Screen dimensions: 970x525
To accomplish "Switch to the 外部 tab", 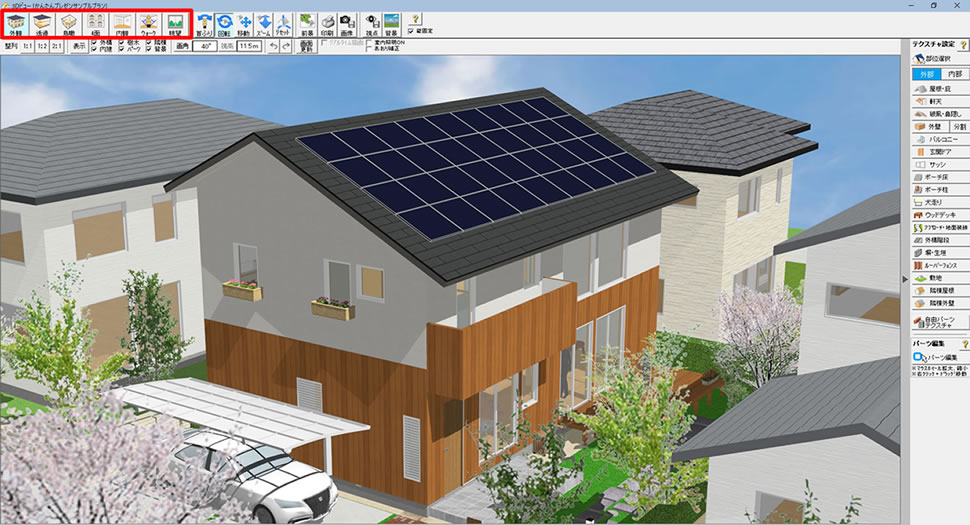I will click(x=927, y=74).
